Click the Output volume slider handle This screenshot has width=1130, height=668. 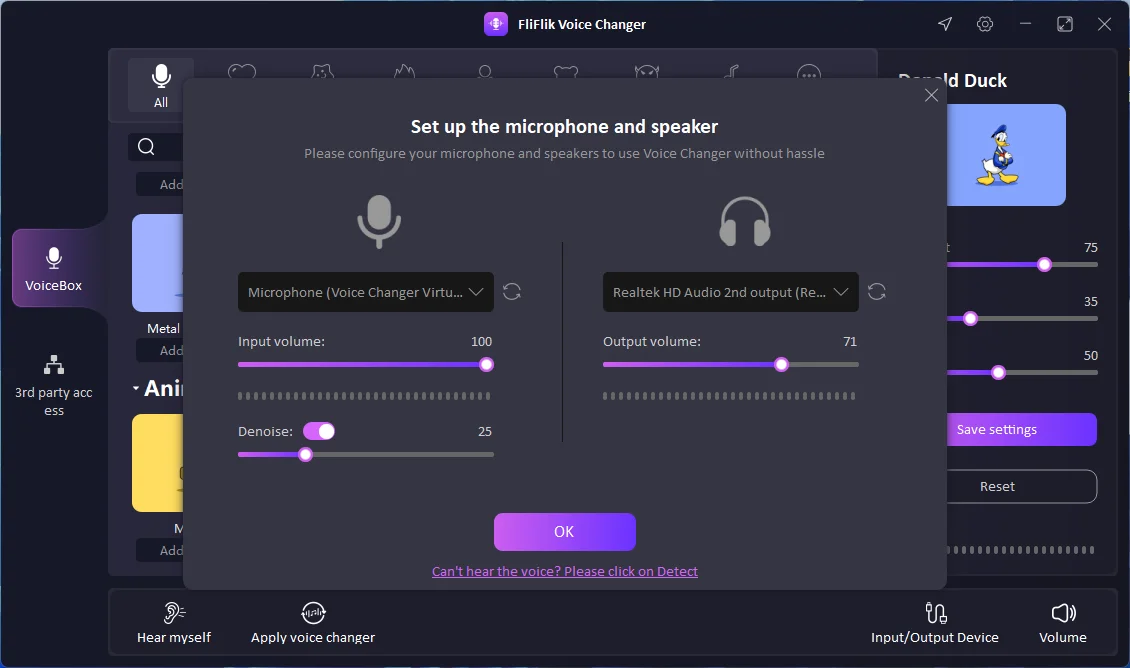[781, 364]
